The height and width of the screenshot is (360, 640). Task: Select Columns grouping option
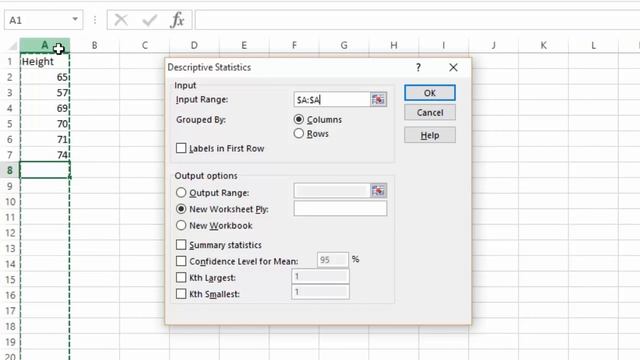click(299, 119)
